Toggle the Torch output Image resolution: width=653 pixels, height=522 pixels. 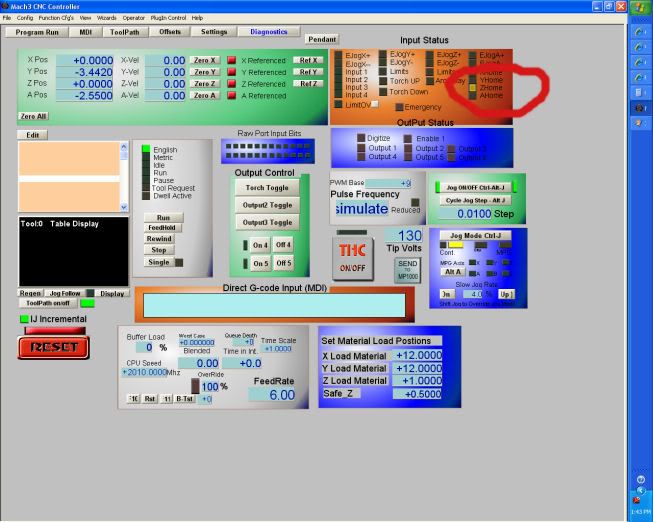pyautogui.click(x=268, y=187)
